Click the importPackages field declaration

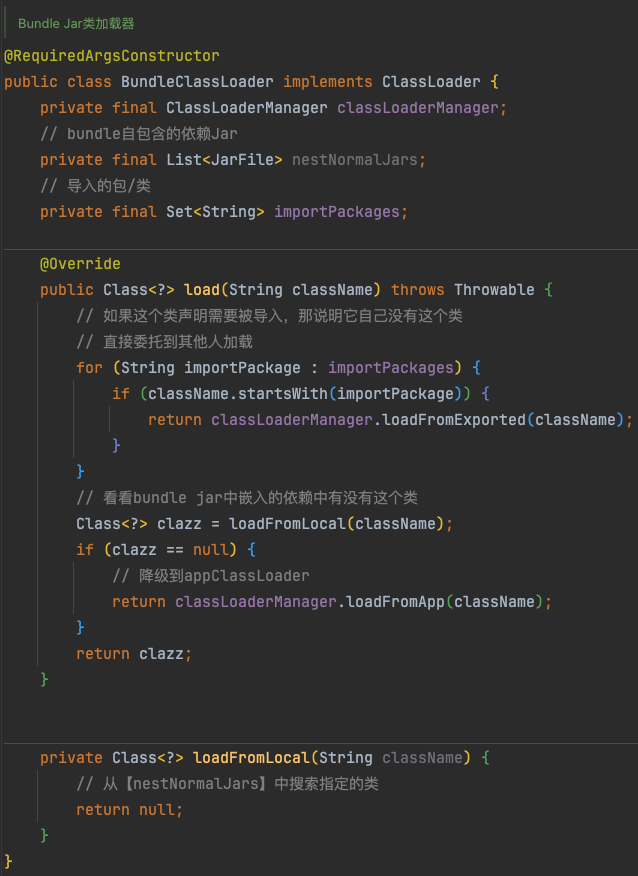(x=337, y=212)
